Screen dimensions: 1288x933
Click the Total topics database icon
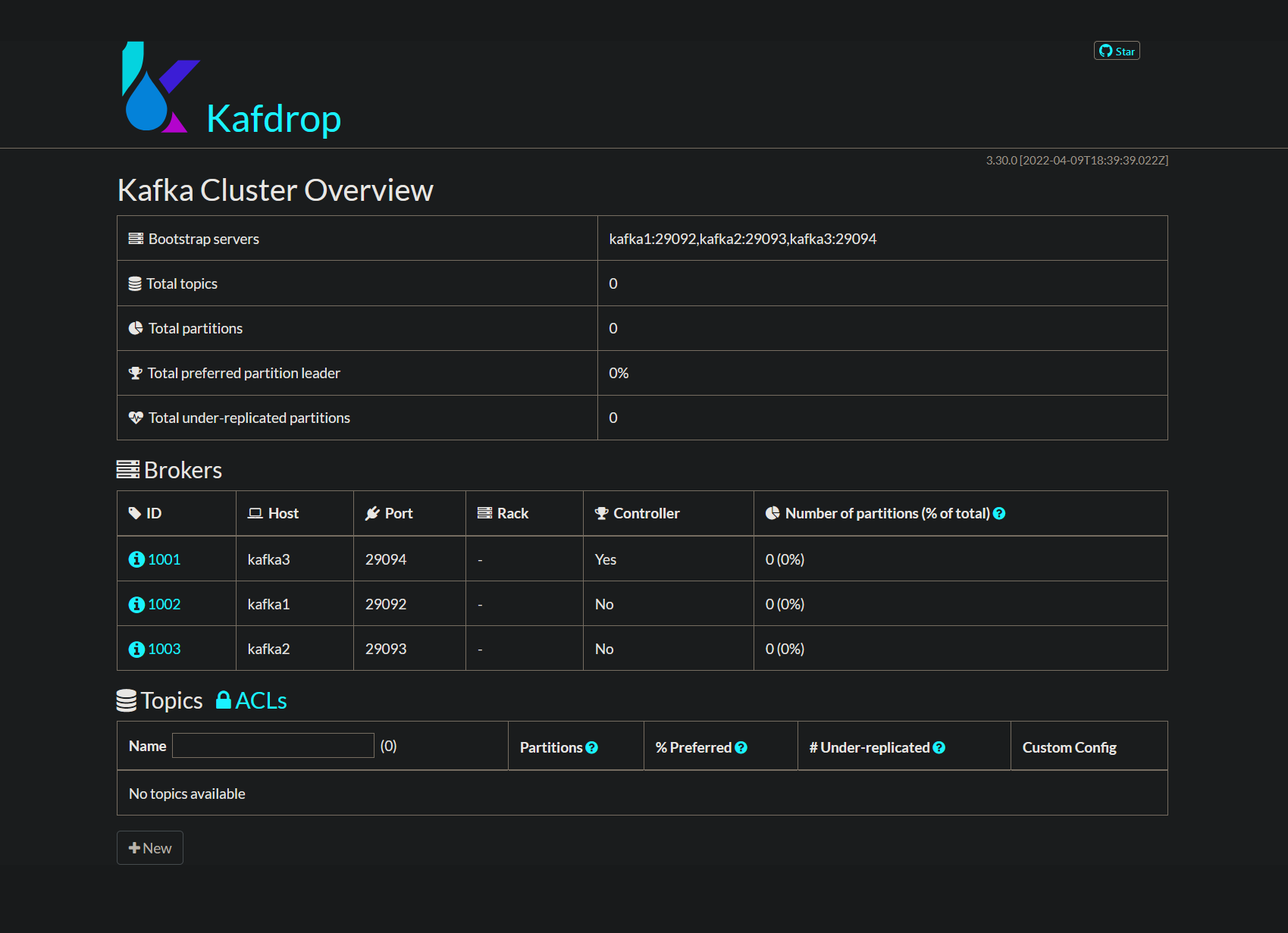pos(135,283)
